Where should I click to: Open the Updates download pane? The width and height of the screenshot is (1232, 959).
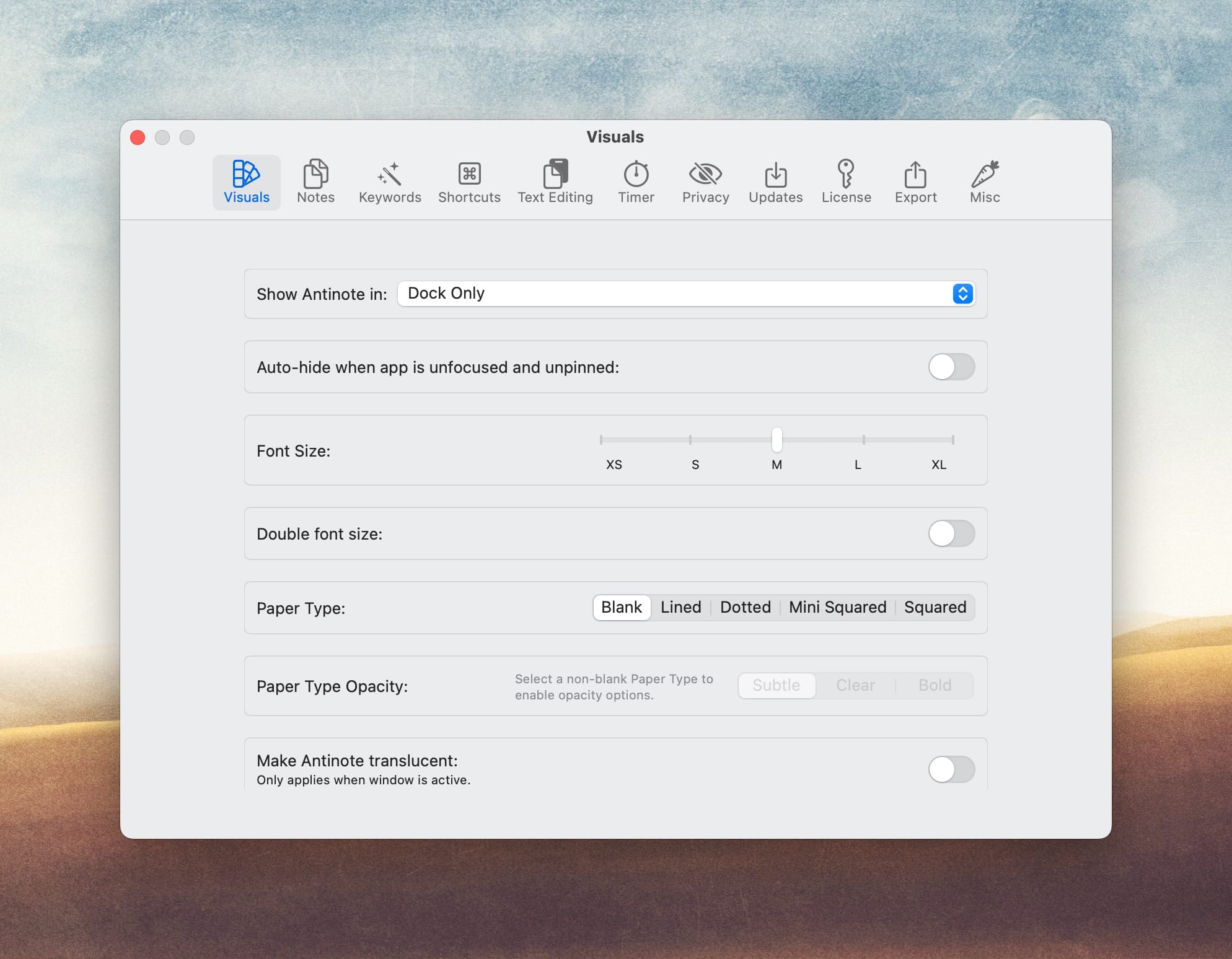(x=775, y=182)
